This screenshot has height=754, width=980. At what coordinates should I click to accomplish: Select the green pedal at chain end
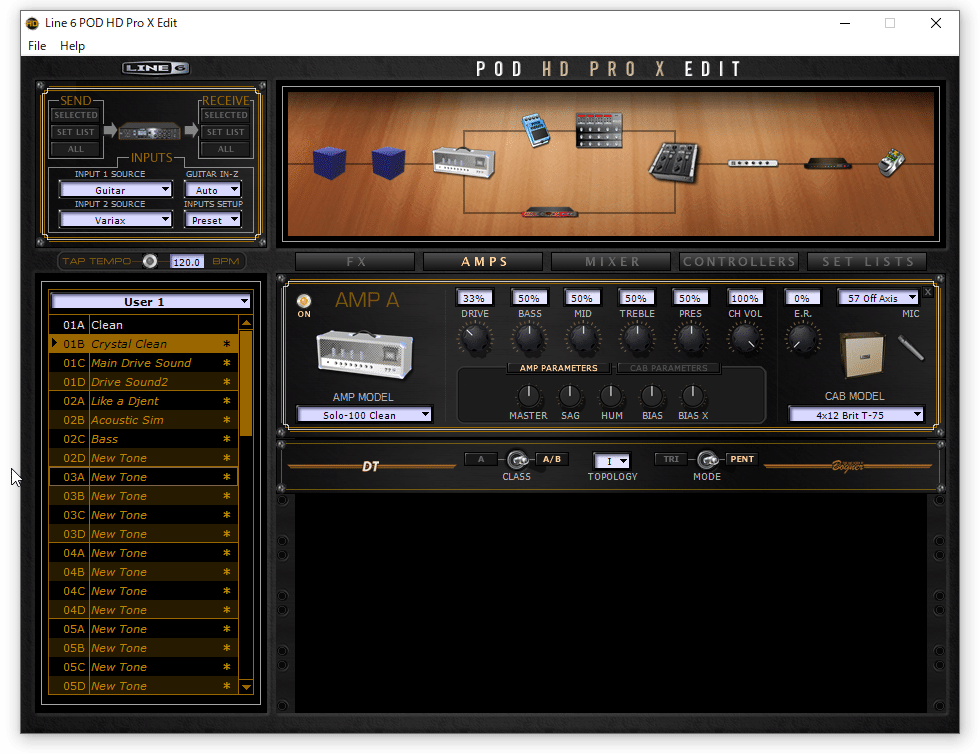coord(892,163)
